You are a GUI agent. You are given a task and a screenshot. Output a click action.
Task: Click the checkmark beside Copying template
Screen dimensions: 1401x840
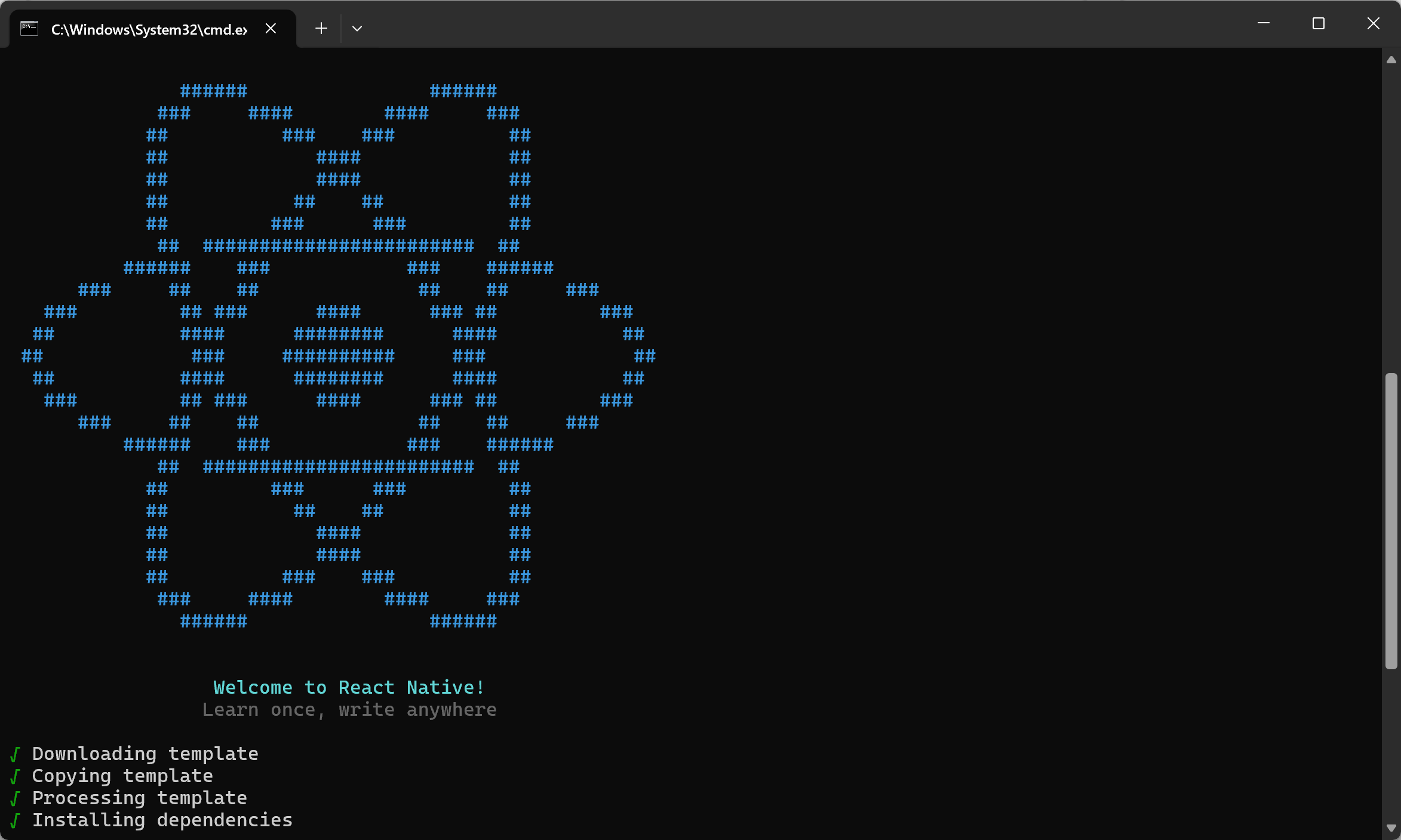(x=16, y=776)
